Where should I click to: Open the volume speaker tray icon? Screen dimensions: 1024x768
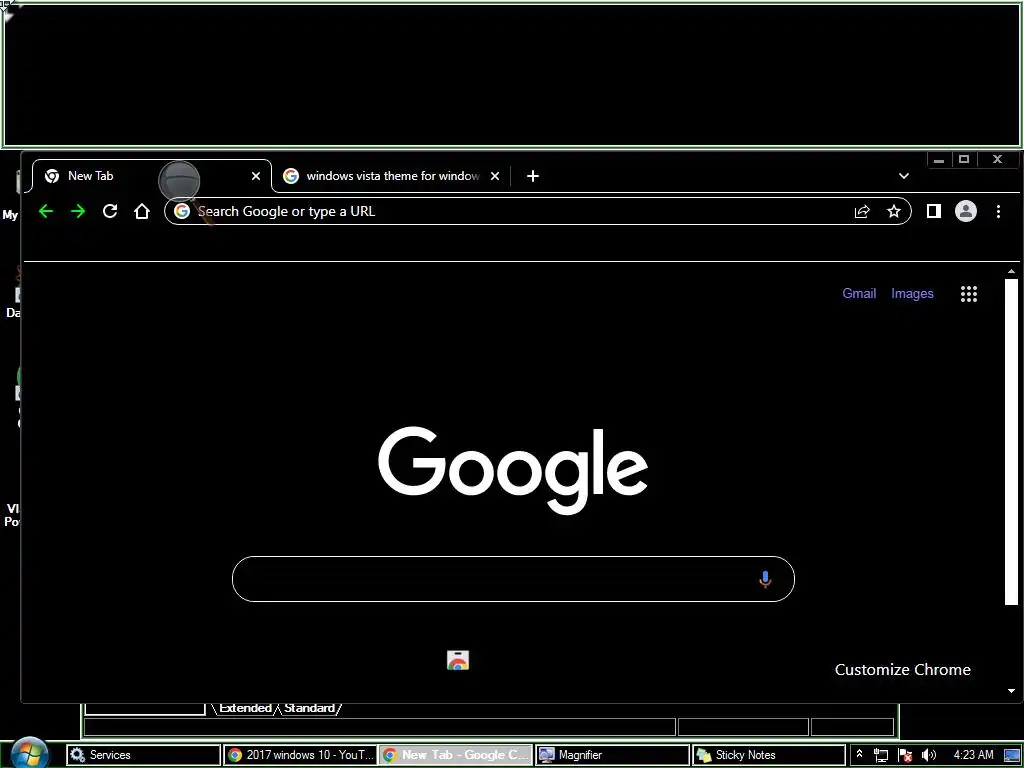(x=928, y=755)
